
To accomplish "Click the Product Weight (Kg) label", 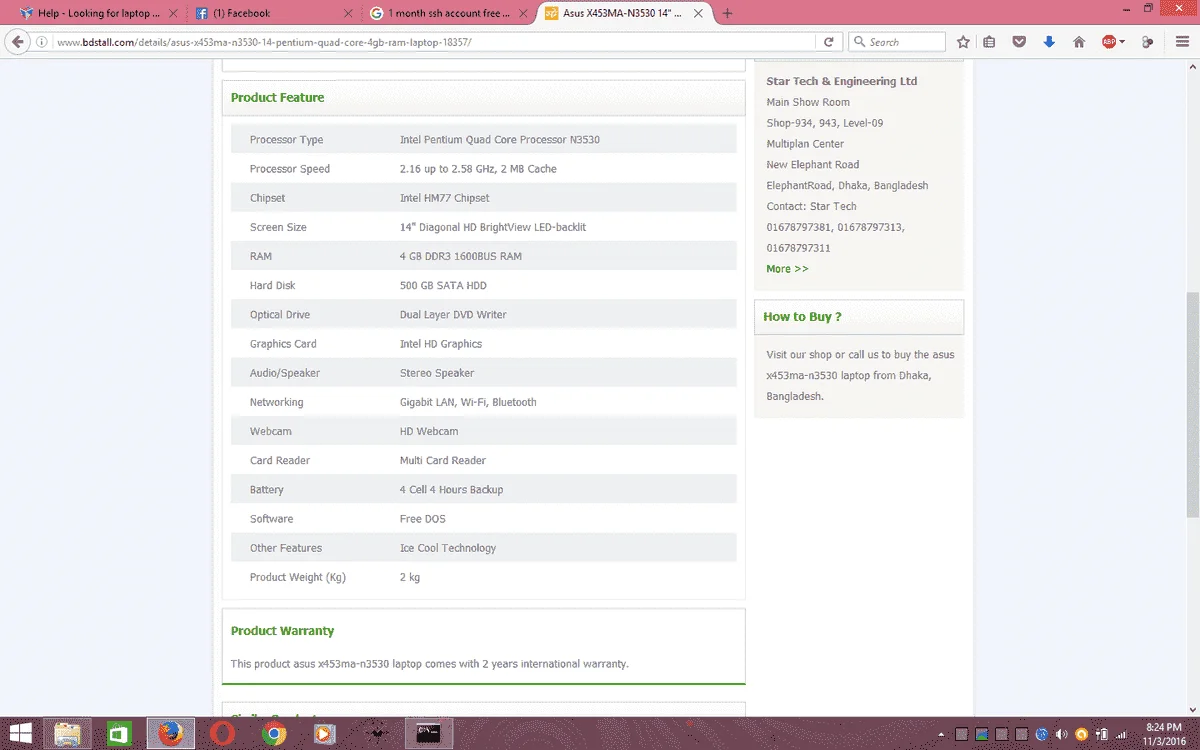I will pyautogui.click(x=298, y=577).
